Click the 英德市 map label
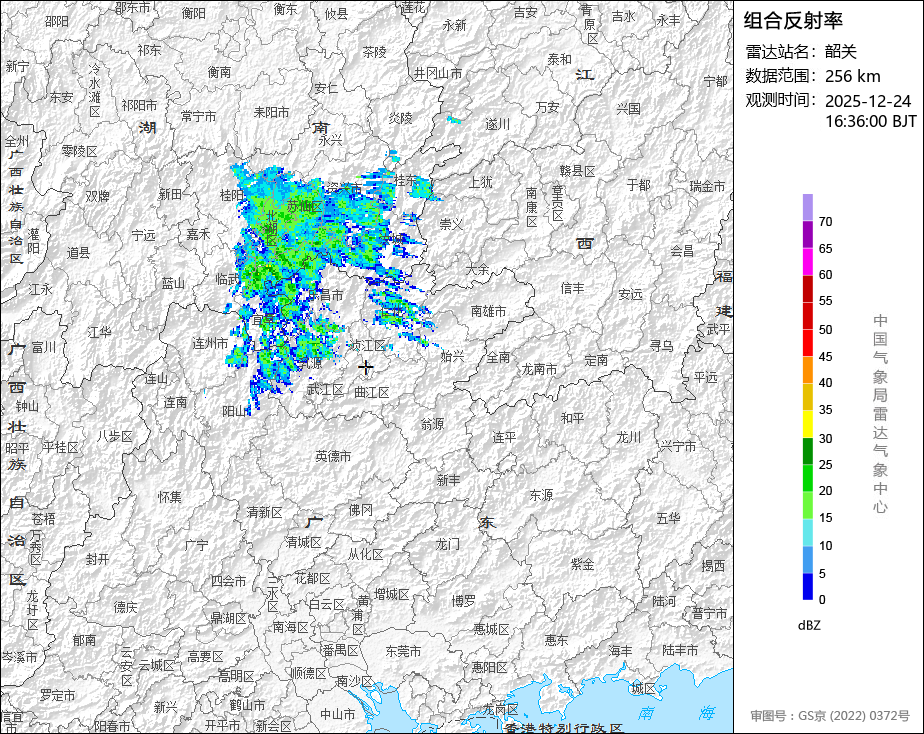 click(x=333, y=457)
